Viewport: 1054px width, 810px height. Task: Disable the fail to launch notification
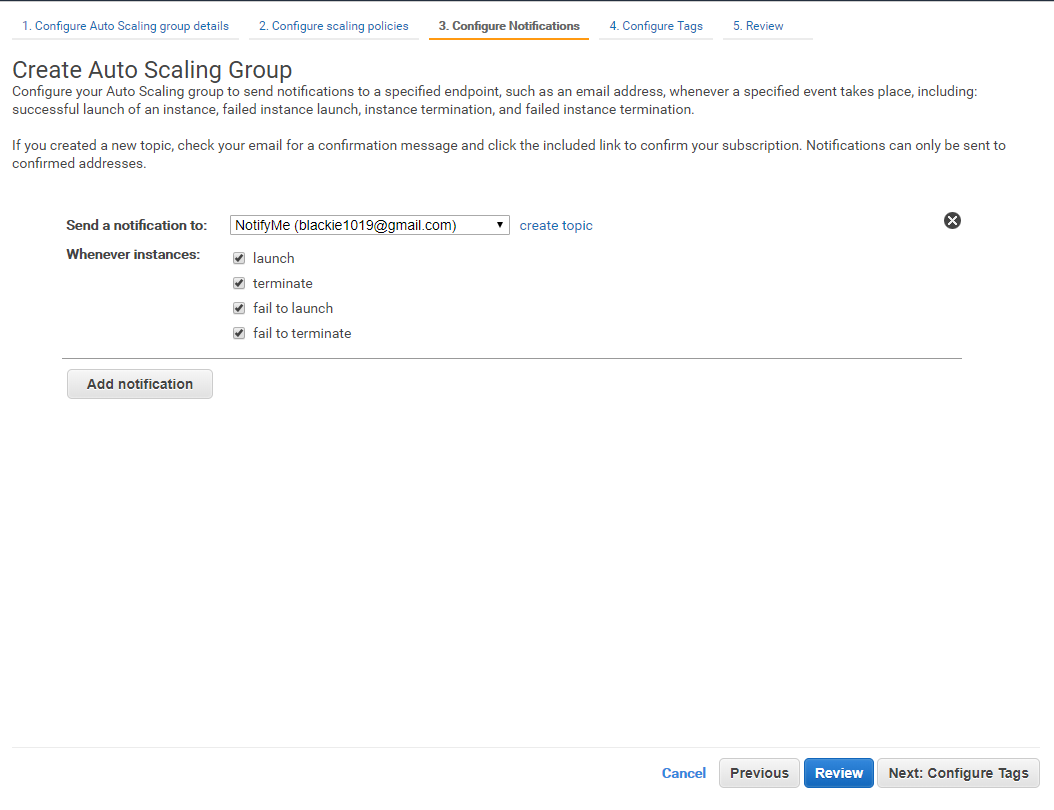[x=239, y=308]
